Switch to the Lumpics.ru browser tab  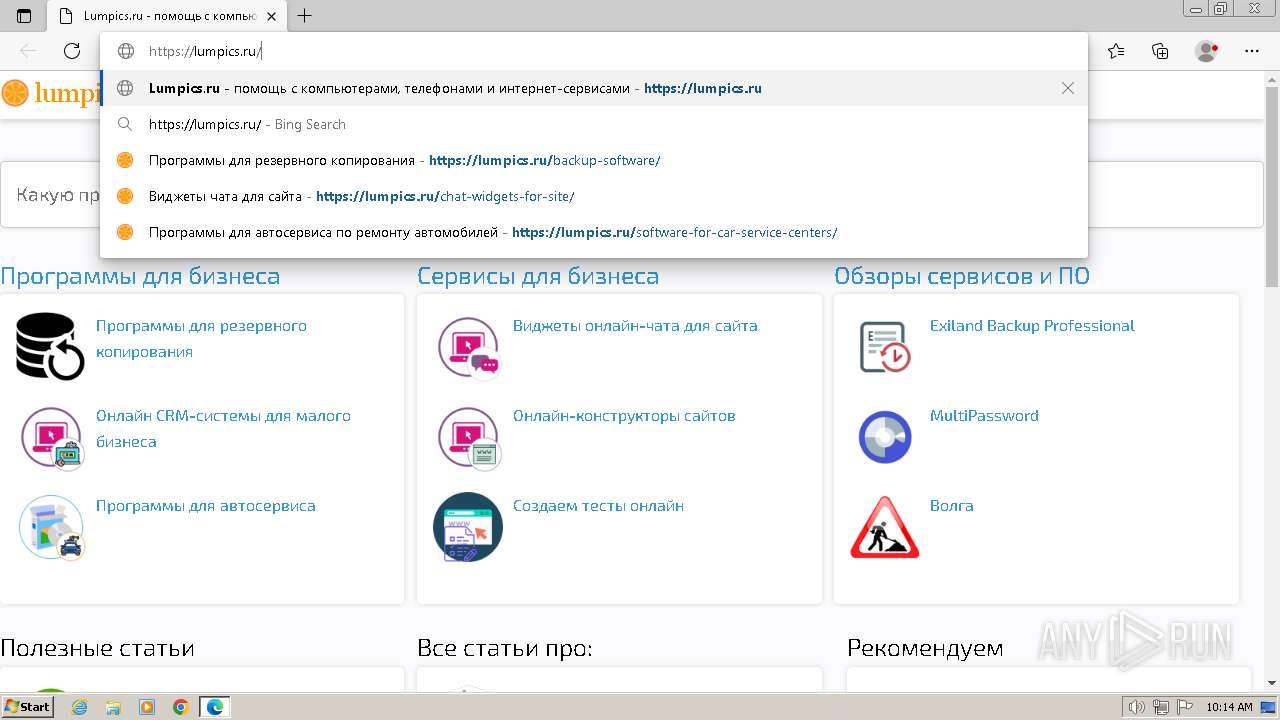pyautogui.click(x=165, y=16)
